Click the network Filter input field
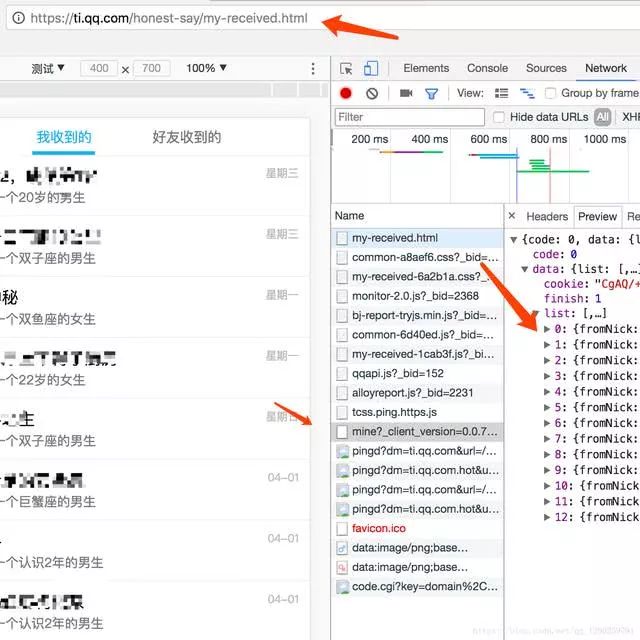This screenshot has height=640, width=640. 408,117
